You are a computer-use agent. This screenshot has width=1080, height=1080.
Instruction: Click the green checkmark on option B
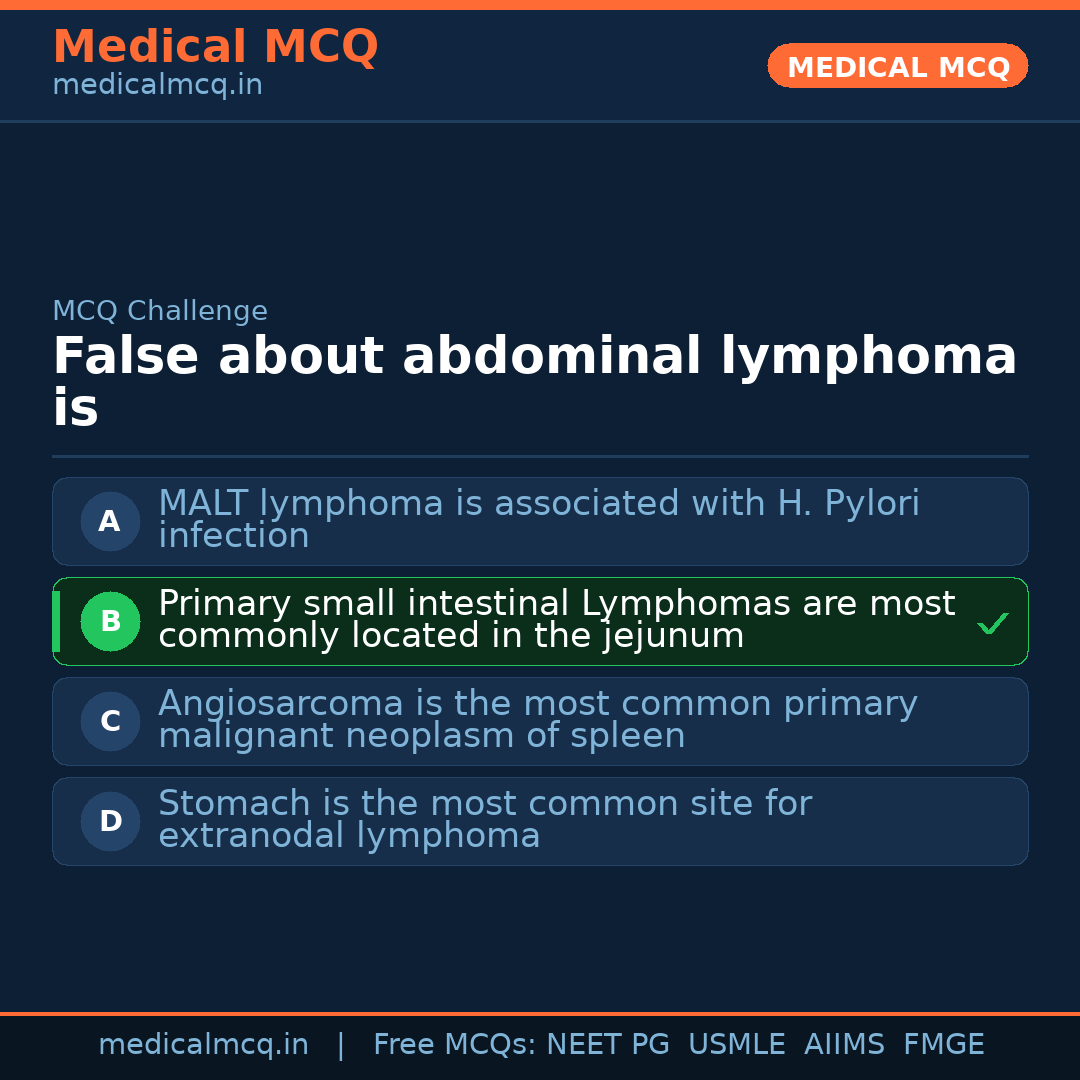tap(992, 624)
